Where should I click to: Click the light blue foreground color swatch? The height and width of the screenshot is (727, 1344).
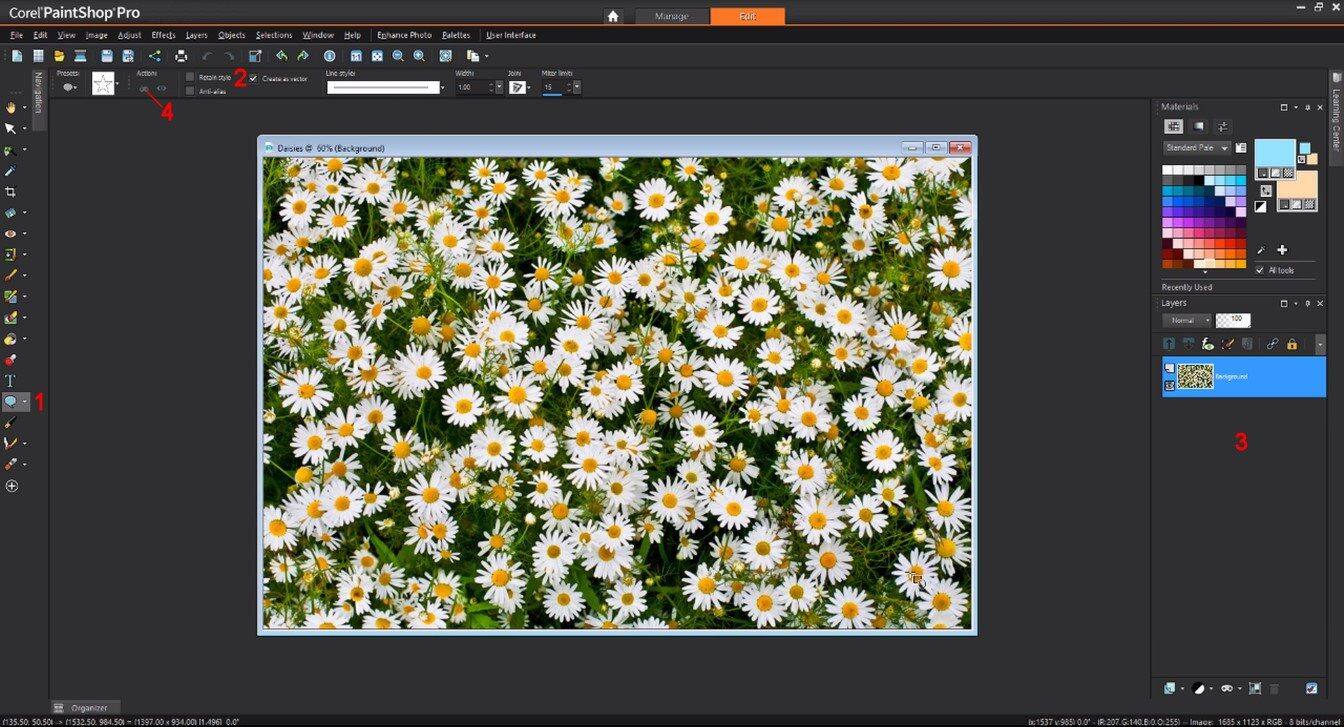point(1274,152)
